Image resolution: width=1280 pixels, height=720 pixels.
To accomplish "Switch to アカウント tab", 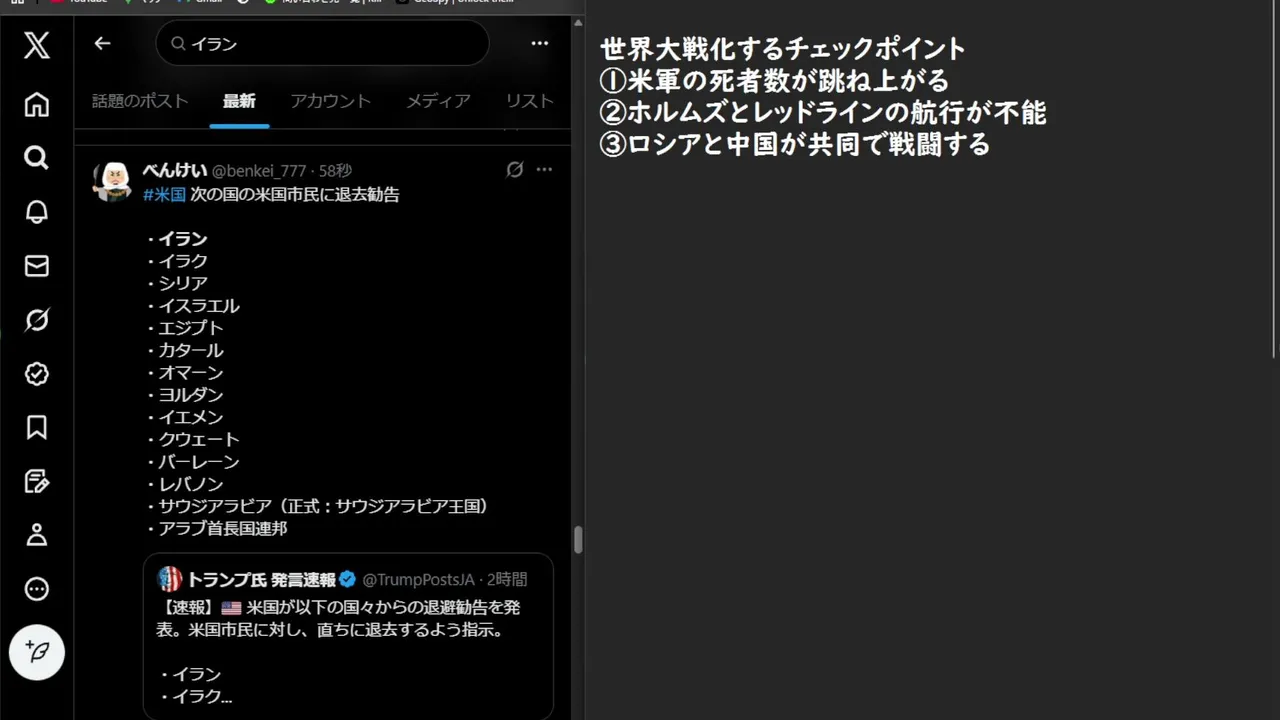I will tap(331, 101).
